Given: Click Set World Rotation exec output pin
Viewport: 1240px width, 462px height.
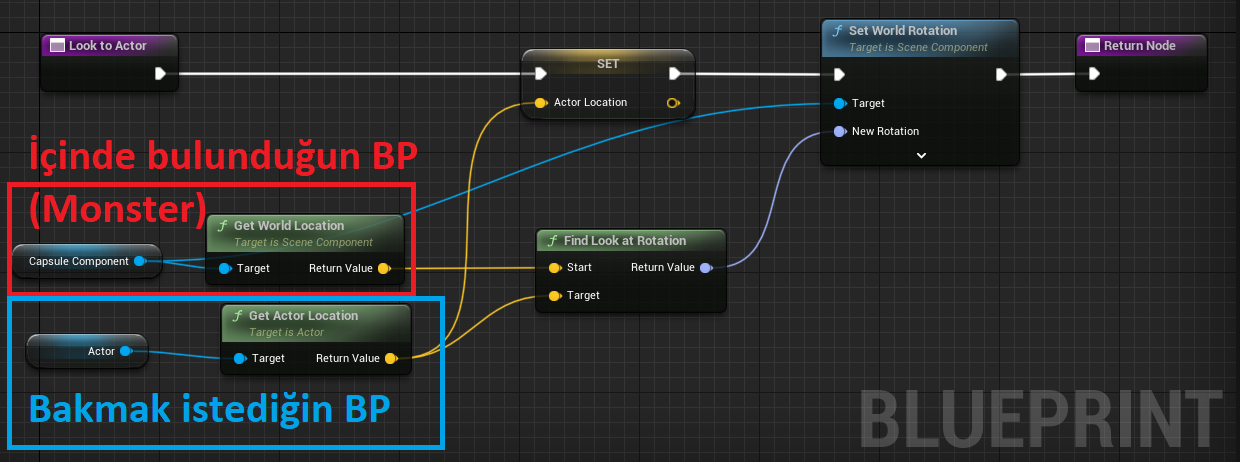Looking at the screenshot, I should 1001,74.
